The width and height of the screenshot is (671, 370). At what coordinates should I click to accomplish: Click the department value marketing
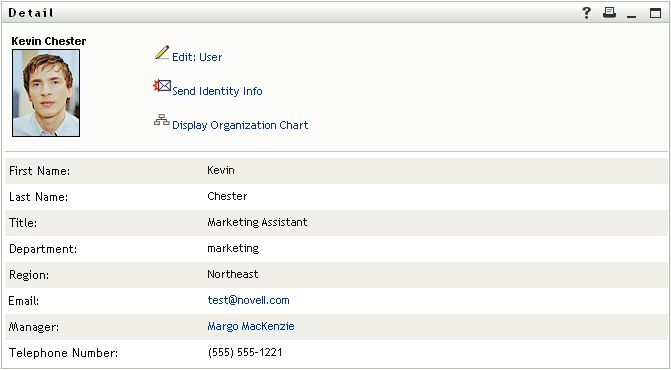point(233,249)
